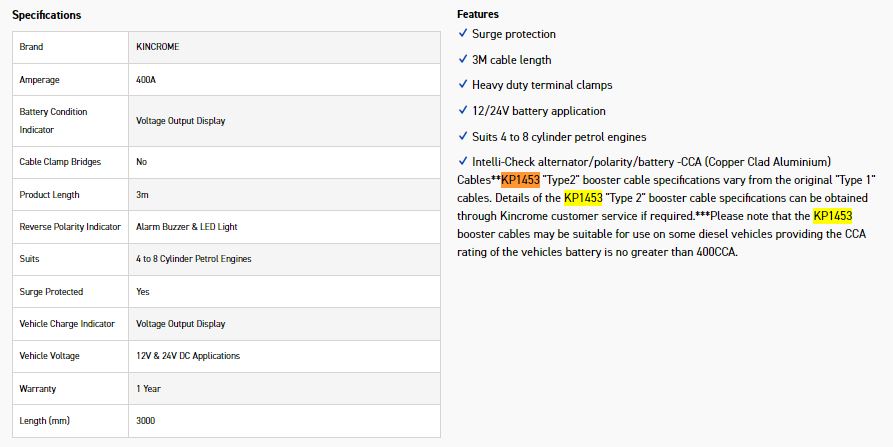Image resolution: width=893 pixels, height=447 pixels.
Task: Click the orange-highlighted KP1453 text
Action: click(x=520, y=180)
